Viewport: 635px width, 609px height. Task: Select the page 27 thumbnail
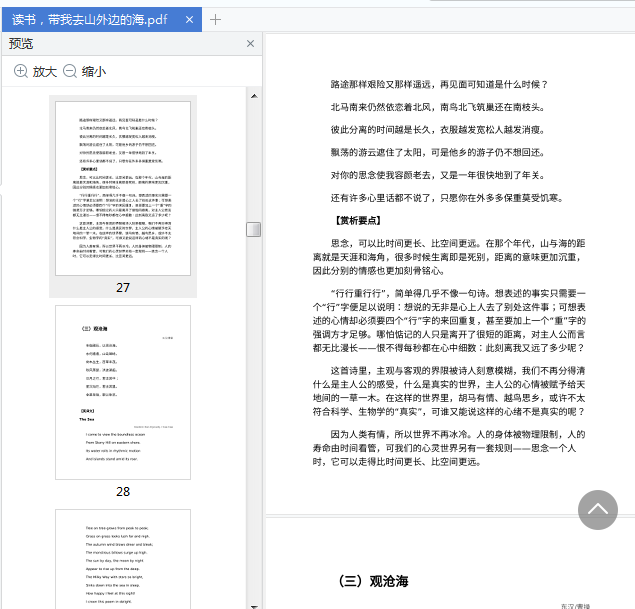click(123, 188)
